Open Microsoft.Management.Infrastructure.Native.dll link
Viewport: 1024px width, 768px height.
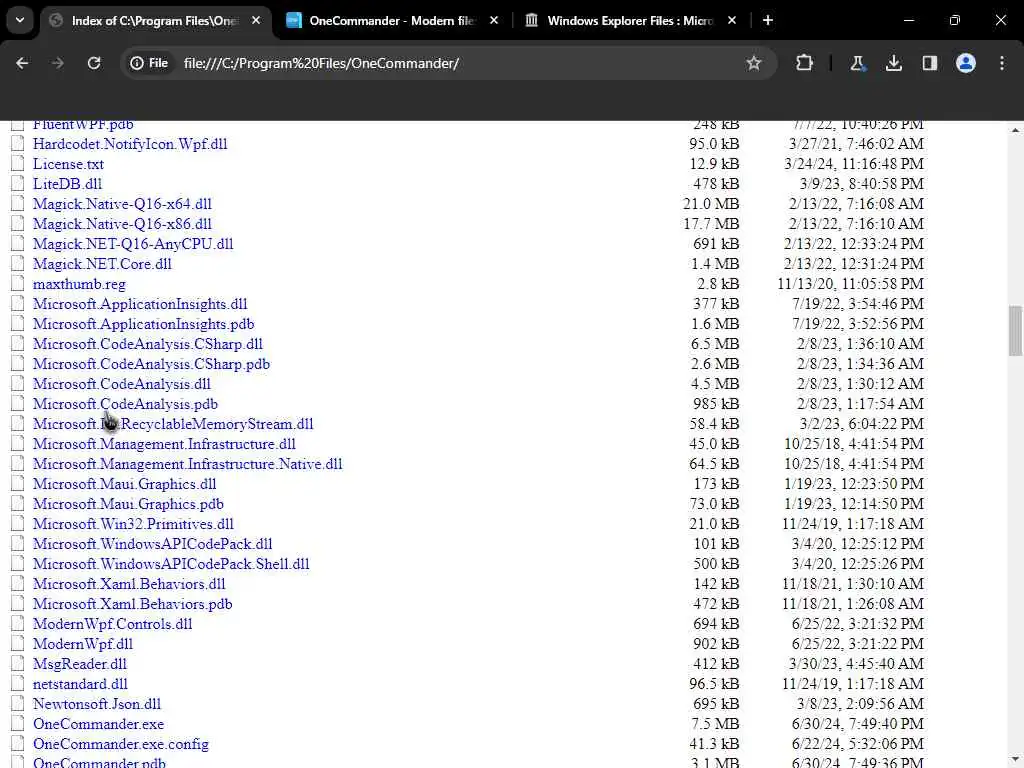point(187,464)
